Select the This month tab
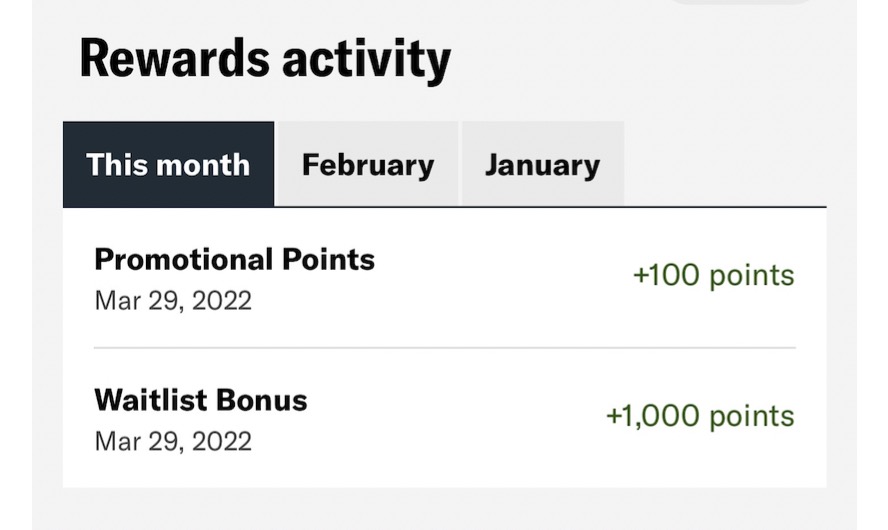The height and width of the screenshot is (530, 888). click(168, 164)
